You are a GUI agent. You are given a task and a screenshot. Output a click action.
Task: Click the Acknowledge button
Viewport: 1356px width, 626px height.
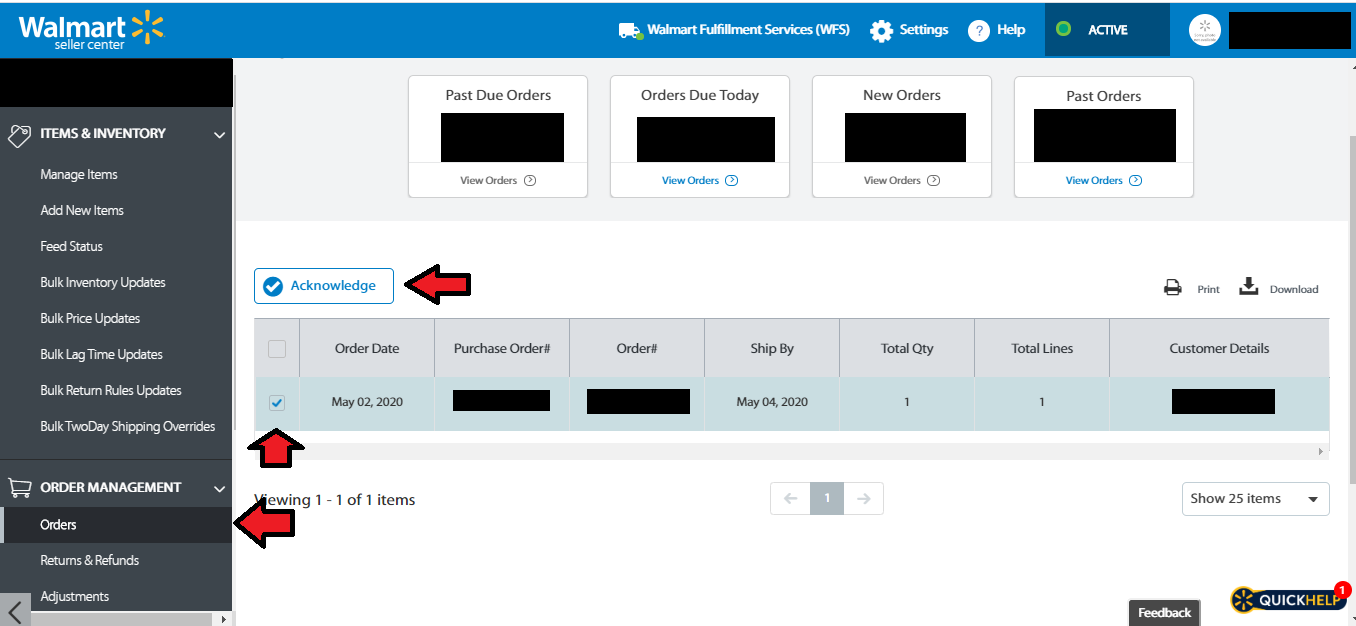(323, 286)
